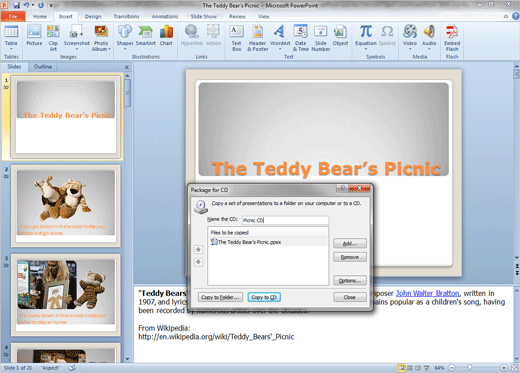The width and height of the screenshot is (520, 373).
Task: Click Copy to CD button
Action: pyautogui.click(x=264, y=297)
